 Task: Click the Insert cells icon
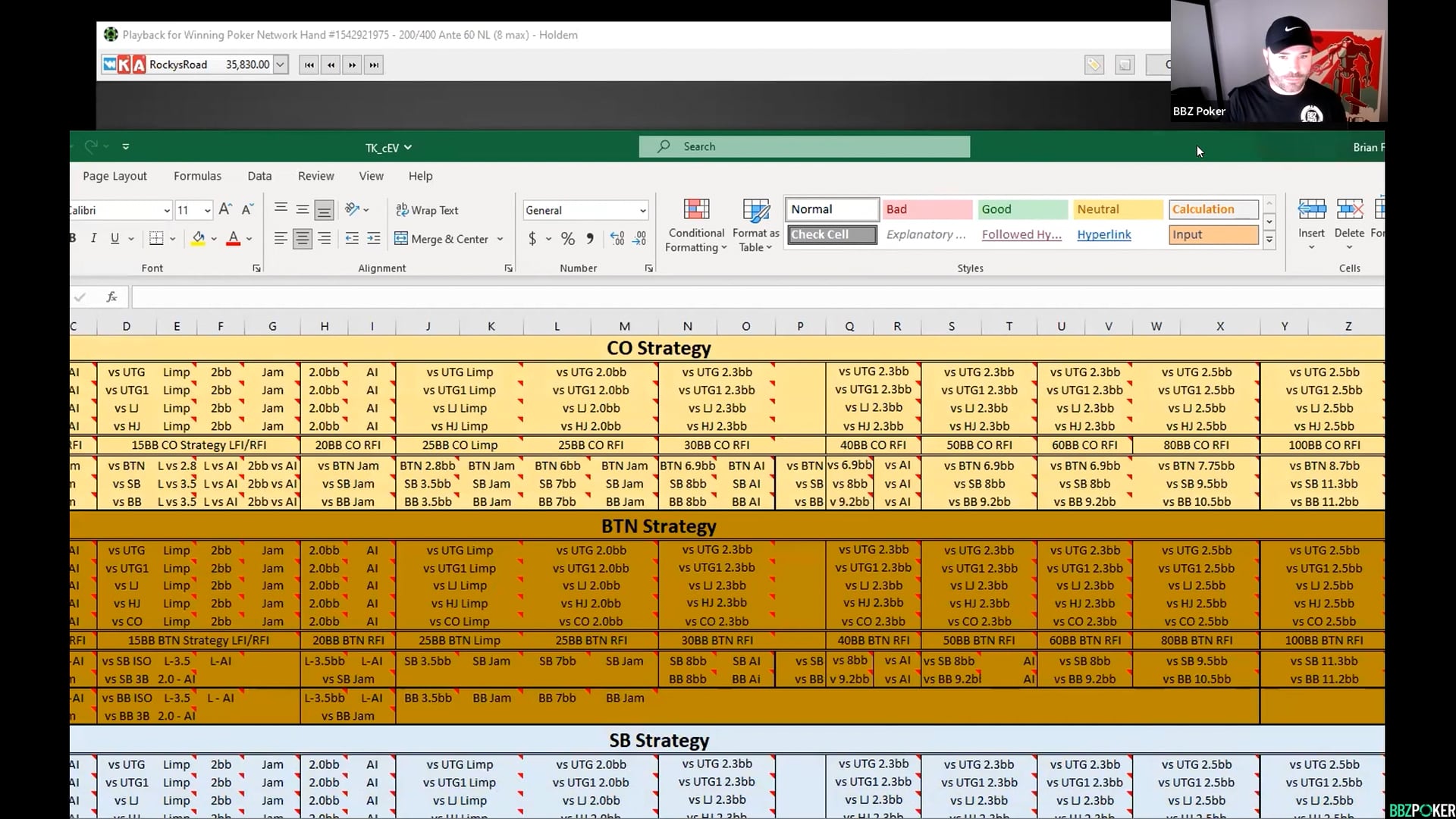click(x=1311, y=210)
